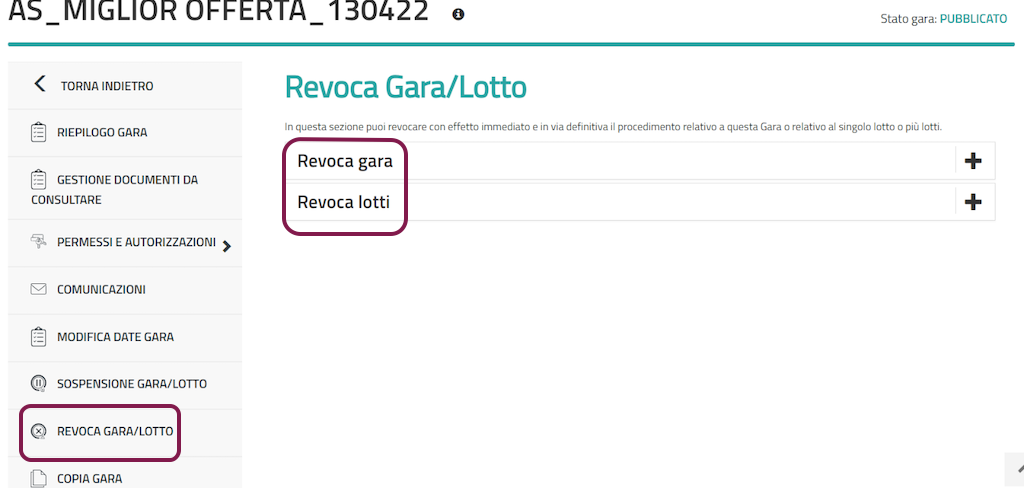
Task: Click the key icon for Permessi e Autorizzazioni
Action: (39, 242)
